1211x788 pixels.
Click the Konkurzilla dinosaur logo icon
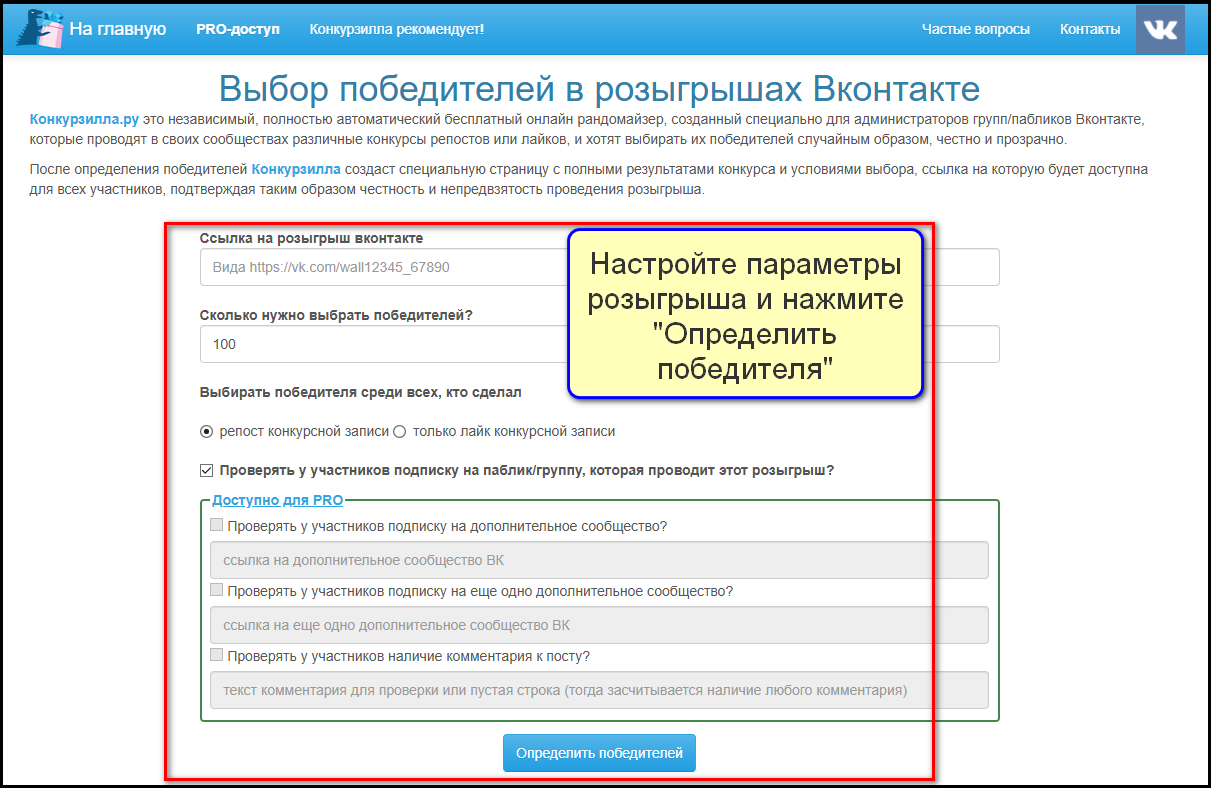pos(39,29)
